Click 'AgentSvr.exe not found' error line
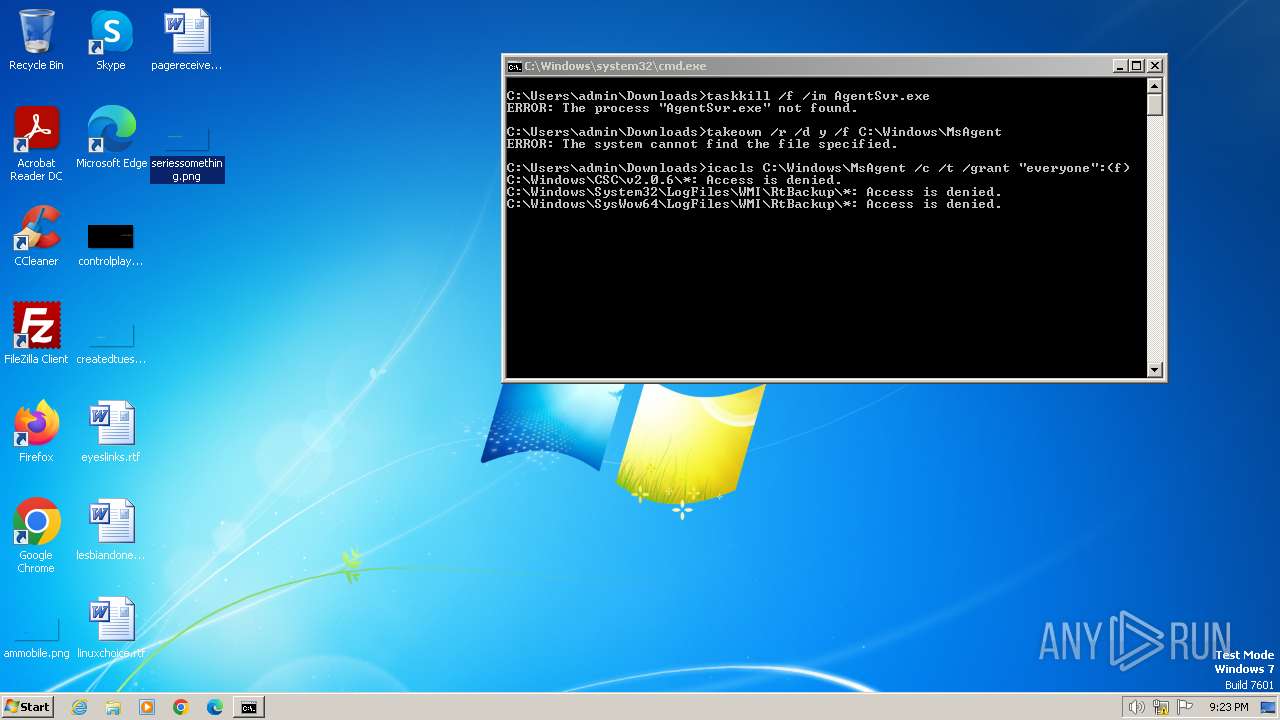This screenshot has height=720, width=1280. 682,108
